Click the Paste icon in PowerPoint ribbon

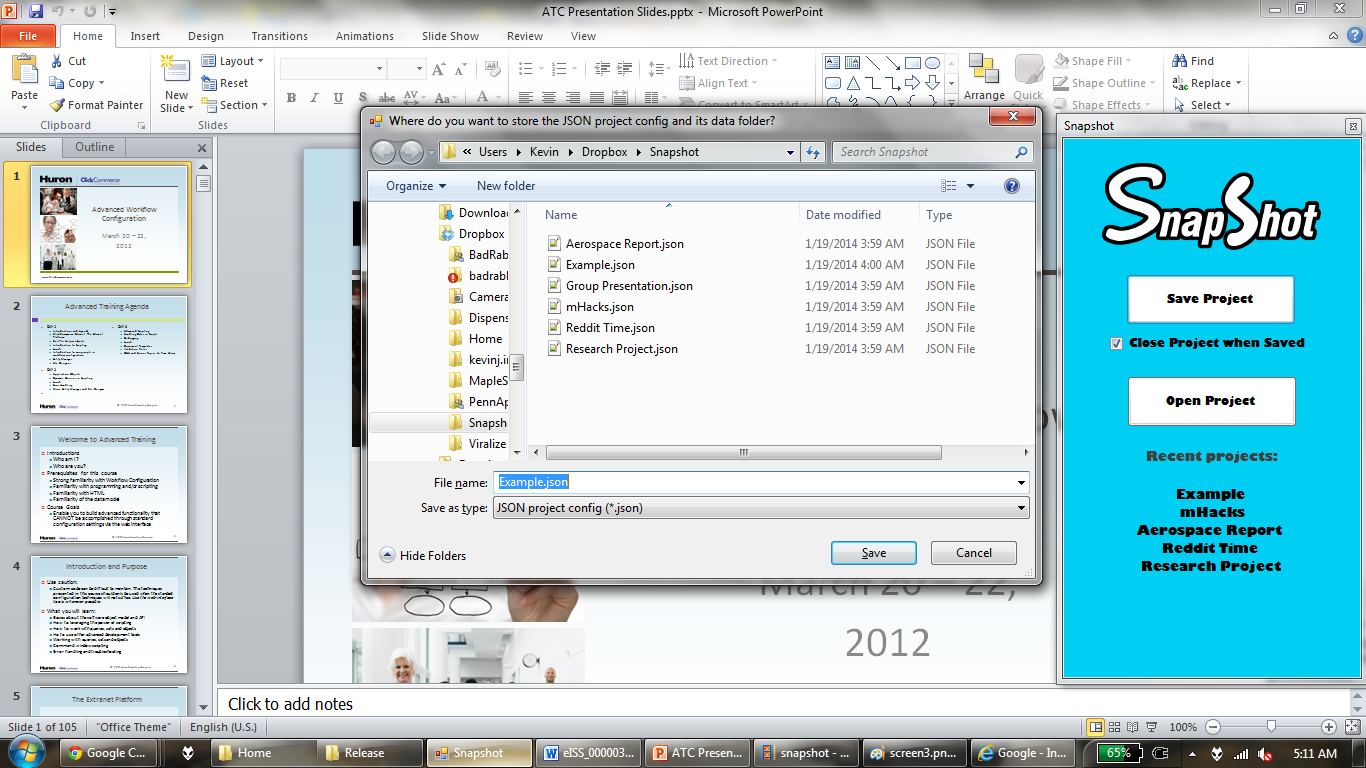point(24,70)
